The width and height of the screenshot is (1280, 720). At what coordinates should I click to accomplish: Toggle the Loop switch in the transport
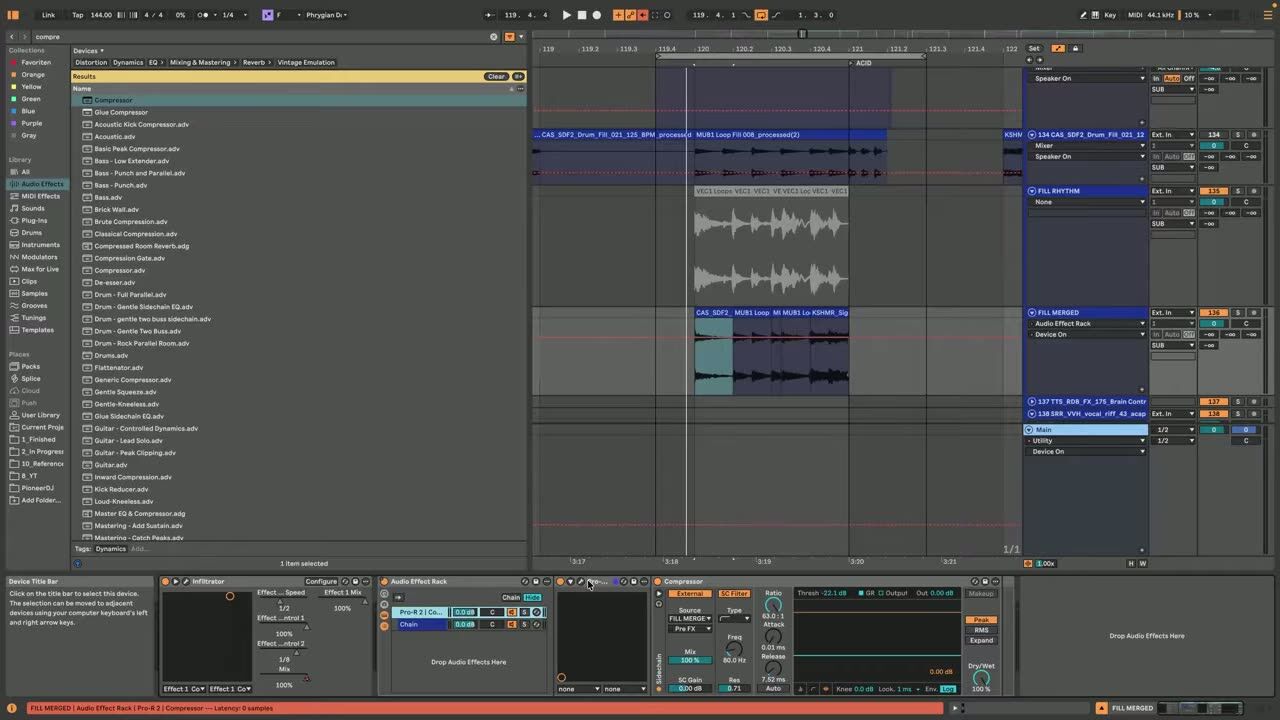[760, 15]
